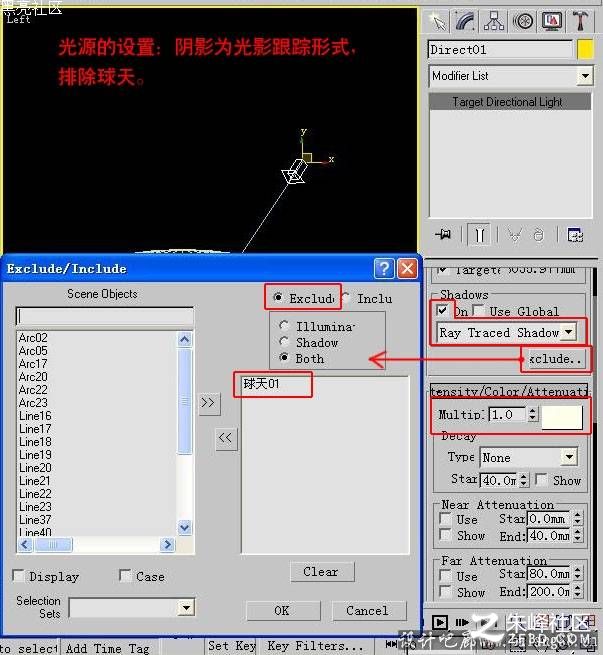This screenshot has height=655, width=603.
Task: Click the Exclude... button in light panel
Action: (x=555, y=358)
